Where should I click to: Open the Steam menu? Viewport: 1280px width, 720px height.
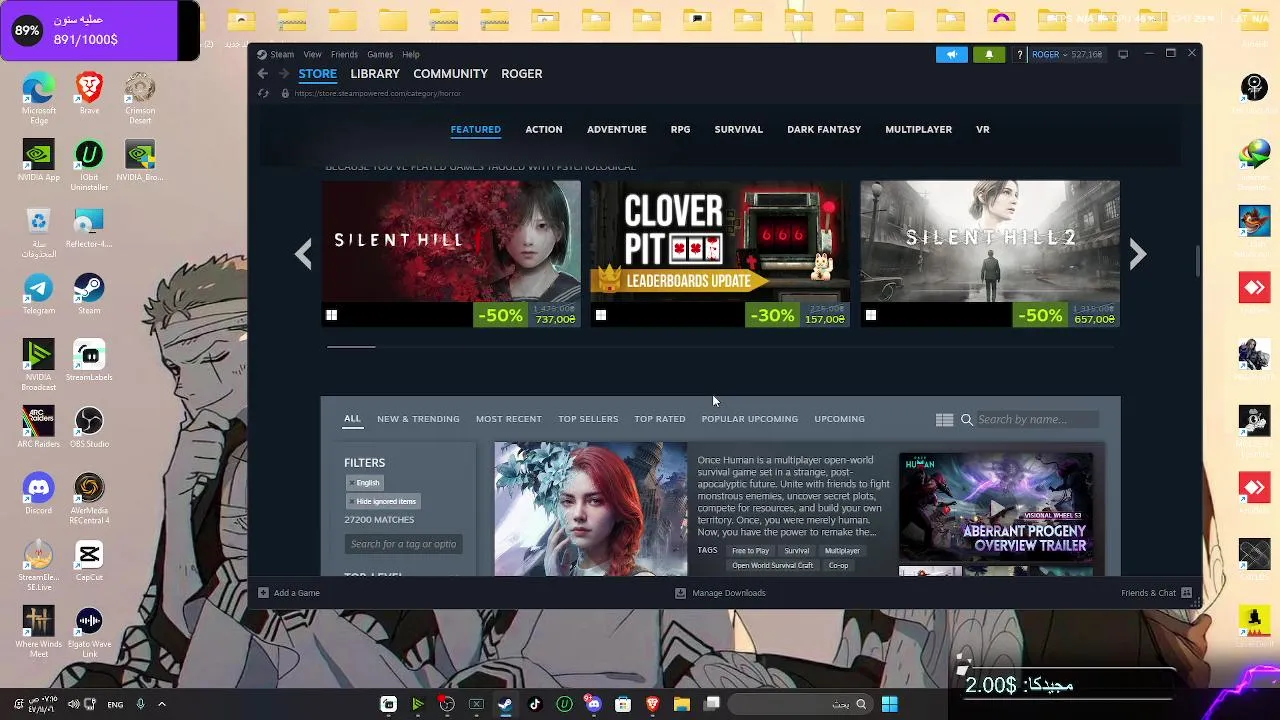282,54
